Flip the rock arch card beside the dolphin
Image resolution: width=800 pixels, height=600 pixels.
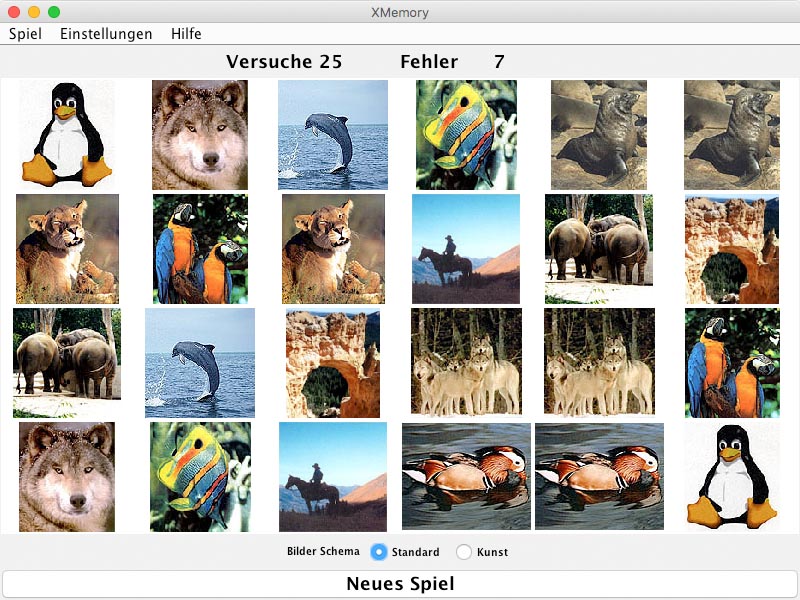point(333,363)
